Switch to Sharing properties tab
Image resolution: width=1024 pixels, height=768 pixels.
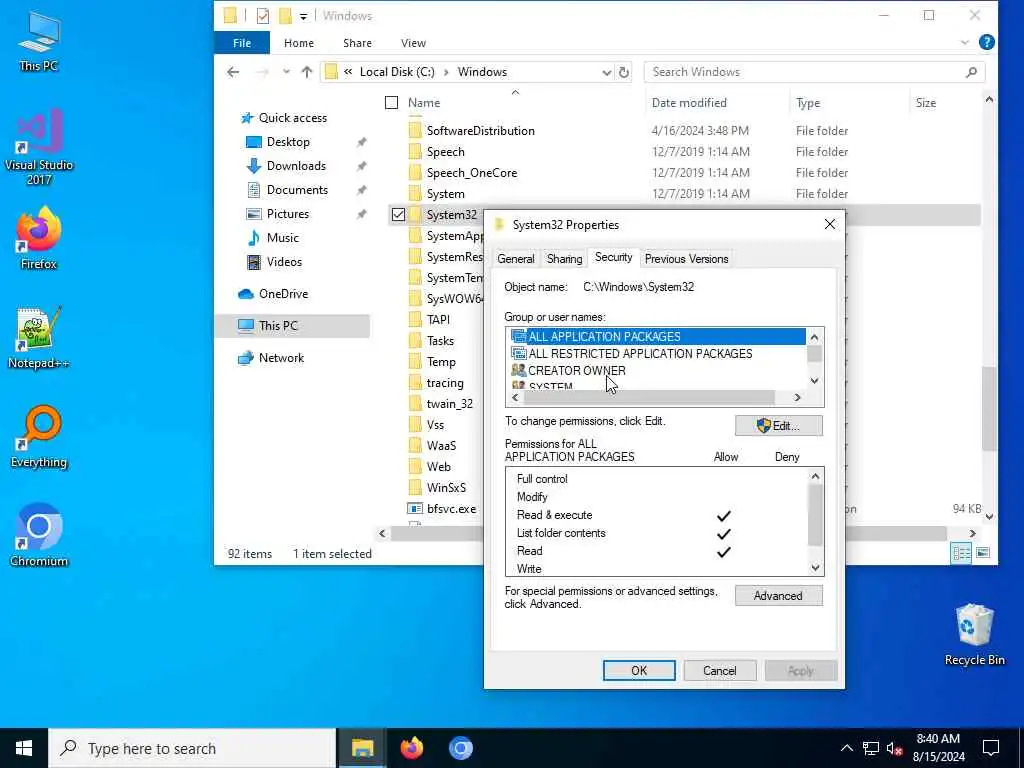564,259
